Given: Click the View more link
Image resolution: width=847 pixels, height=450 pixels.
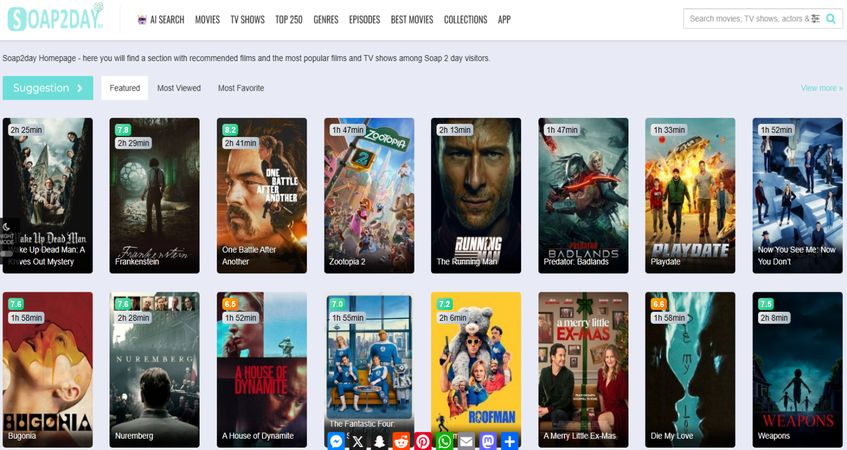Looking at the screenshot, I should coord(821,88).
